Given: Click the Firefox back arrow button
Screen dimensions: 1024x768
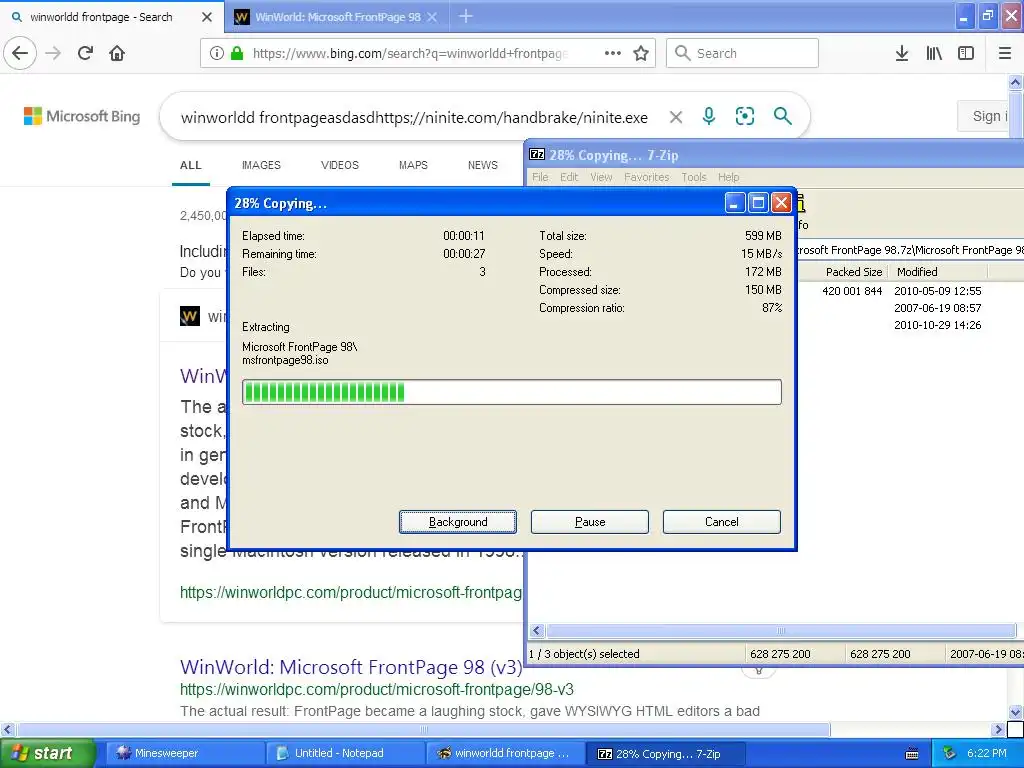Looking at the screenshot, I should click(x=20, y=53).
